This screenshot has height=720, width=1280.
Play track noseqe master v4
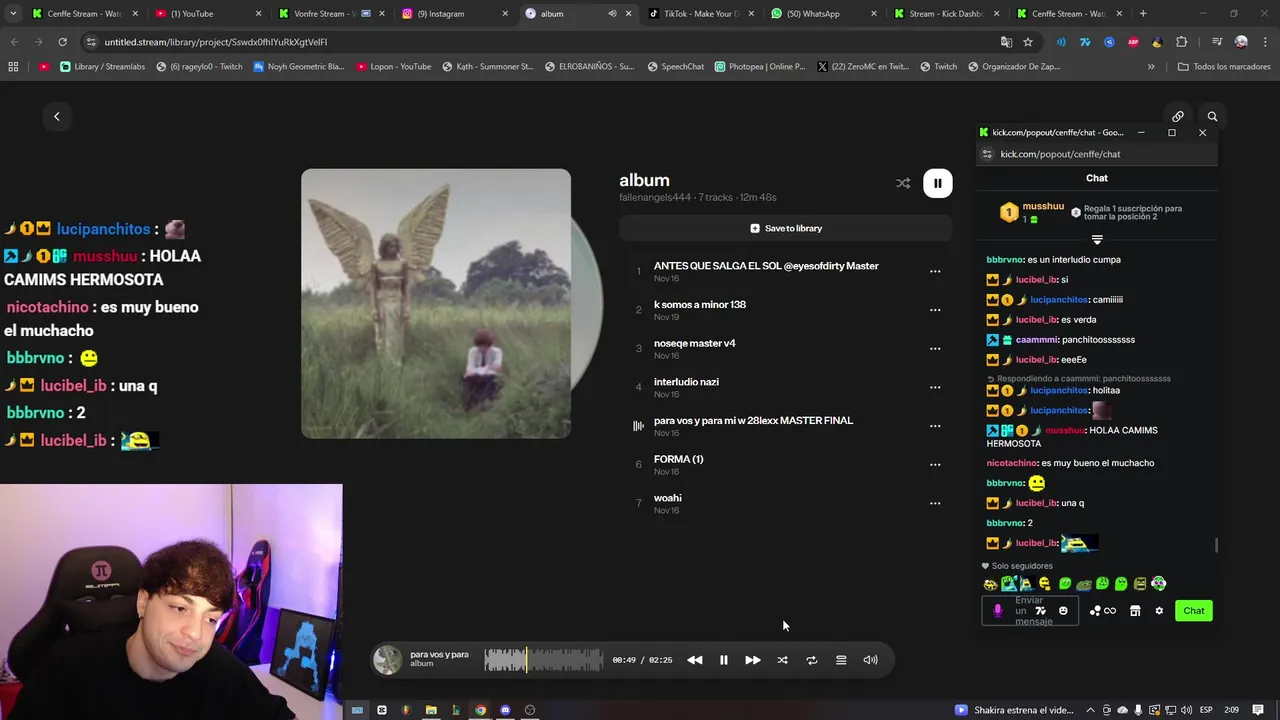(x=694, y=343)
